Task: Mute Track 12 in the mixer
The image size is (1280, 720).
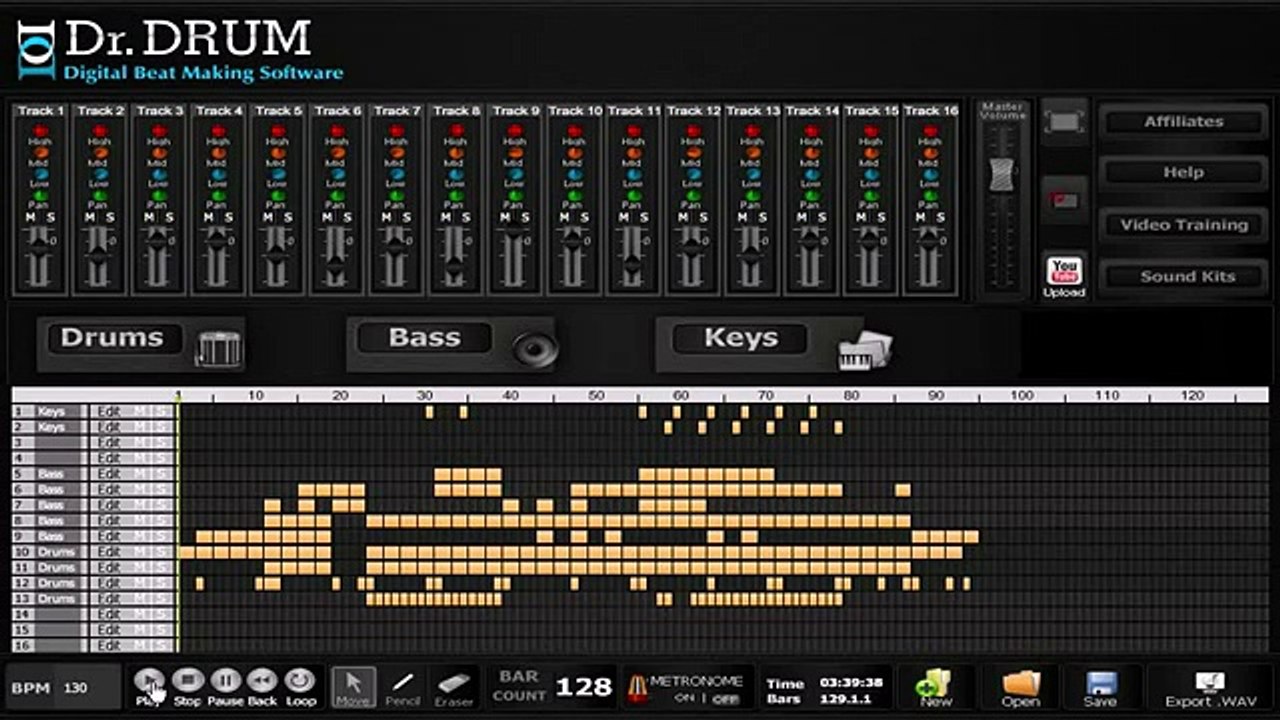Action: coord(682,217)
